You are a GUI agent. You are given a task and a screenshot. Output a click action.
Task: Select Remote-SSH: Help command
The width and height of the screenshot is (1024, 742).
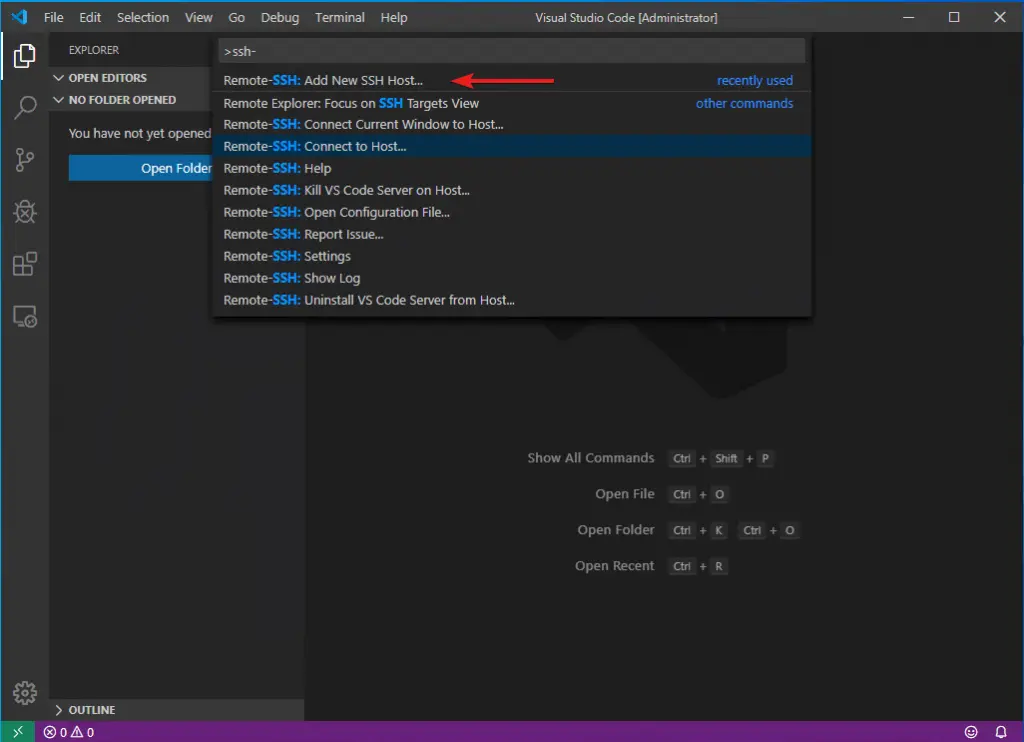(512, 169)
